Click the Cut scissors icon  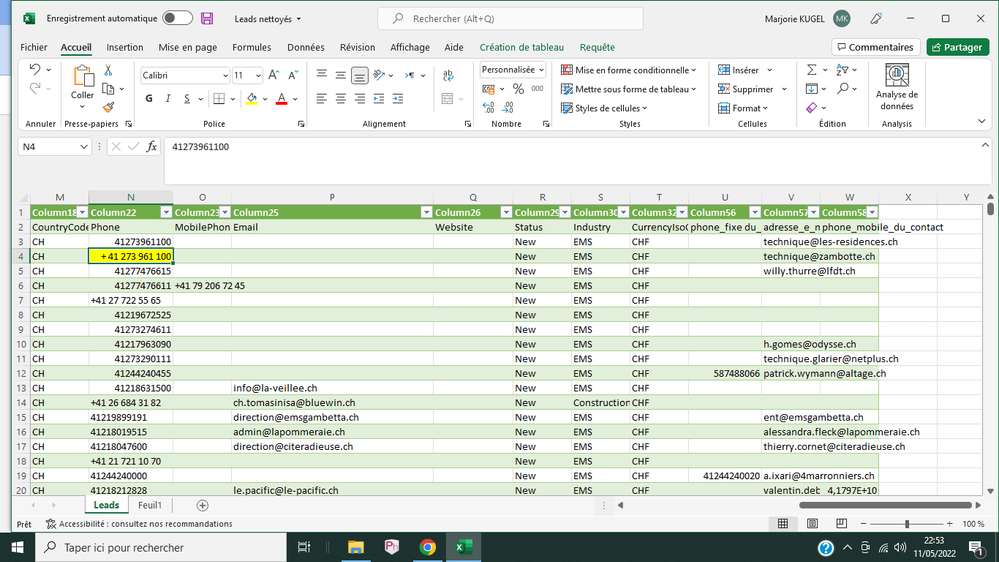point(108,71)
